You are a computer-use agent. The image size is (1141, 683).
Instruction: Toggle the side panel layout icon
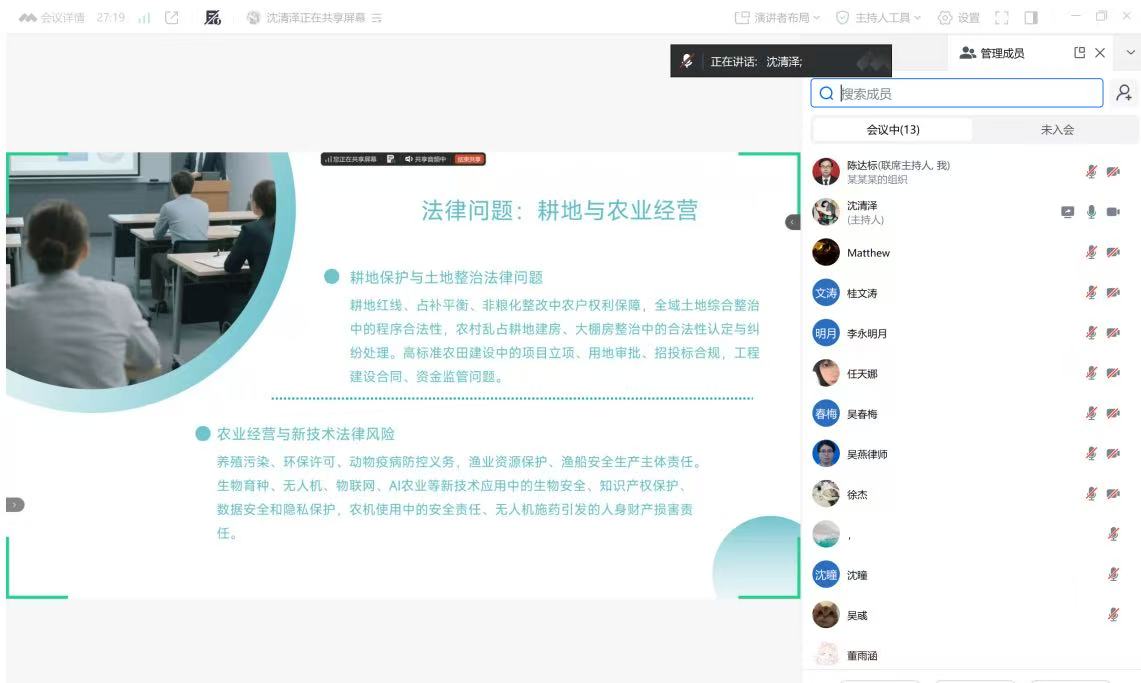coord(1031,18)
